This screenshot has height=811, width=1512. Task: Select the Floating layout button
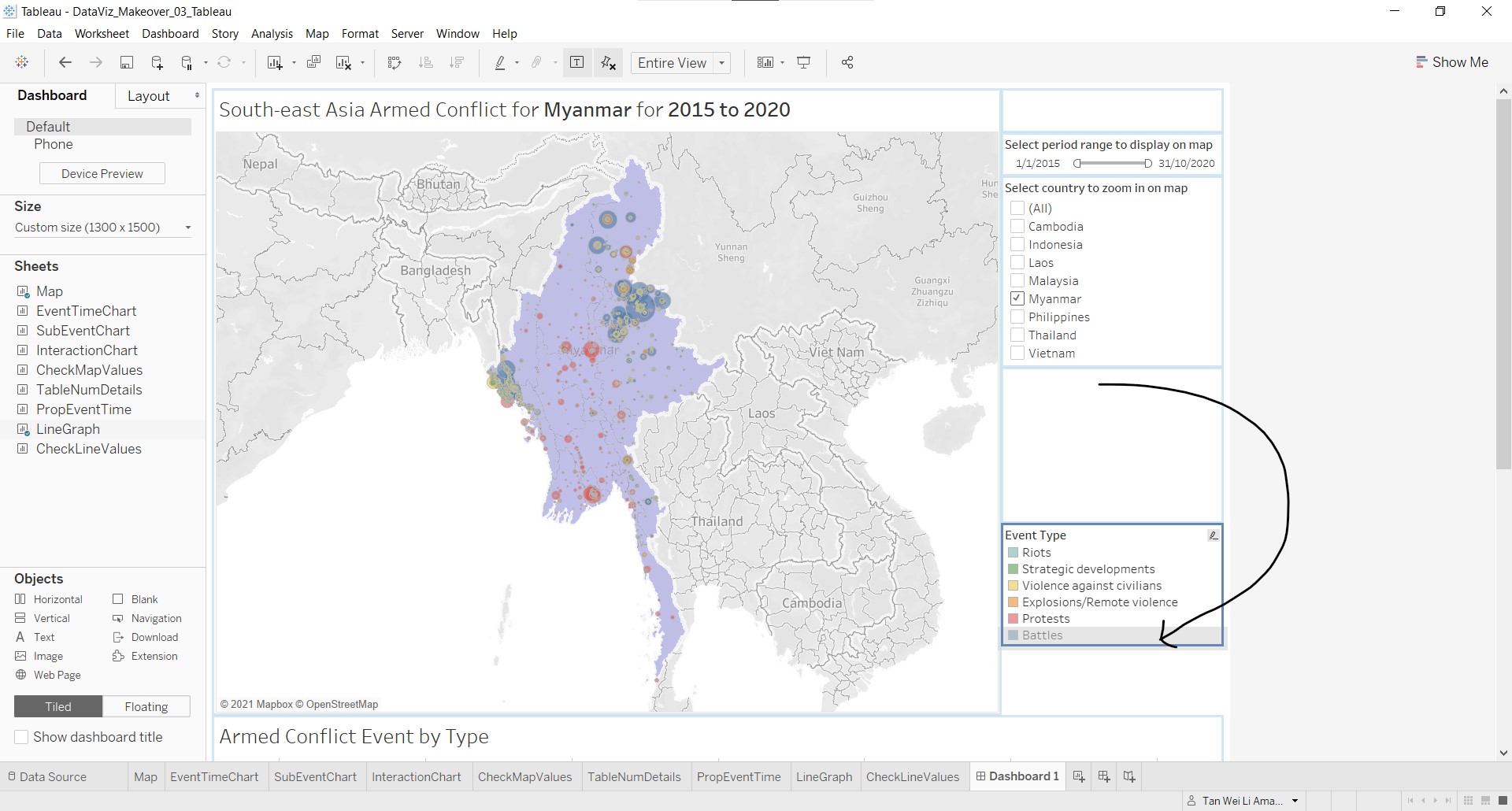point(146,707)
